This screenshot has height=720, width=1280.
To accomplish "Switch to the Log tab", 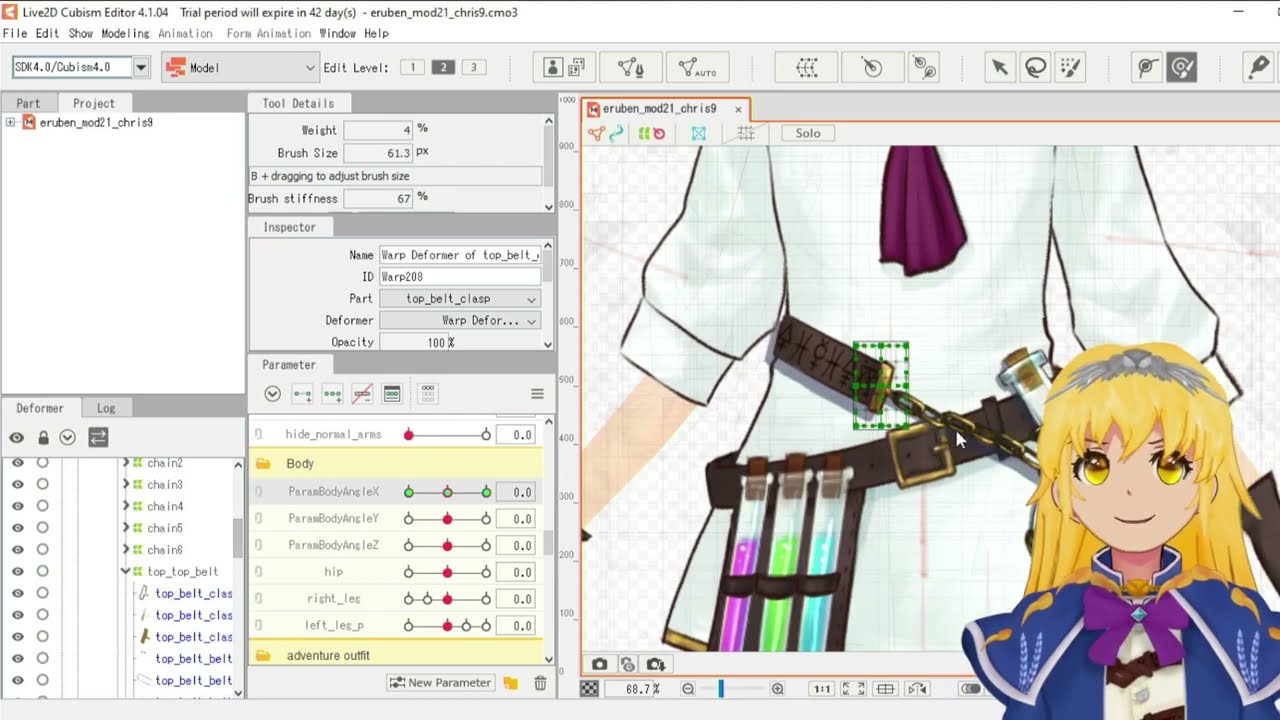I will coord(106,408).
